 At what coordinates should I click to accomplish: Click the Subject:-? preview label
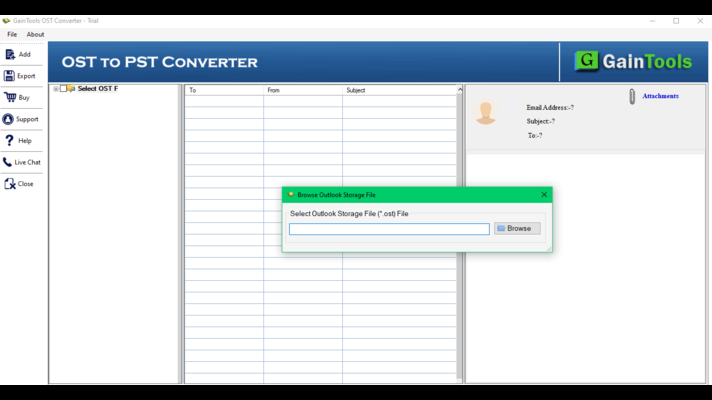[540, 121]
